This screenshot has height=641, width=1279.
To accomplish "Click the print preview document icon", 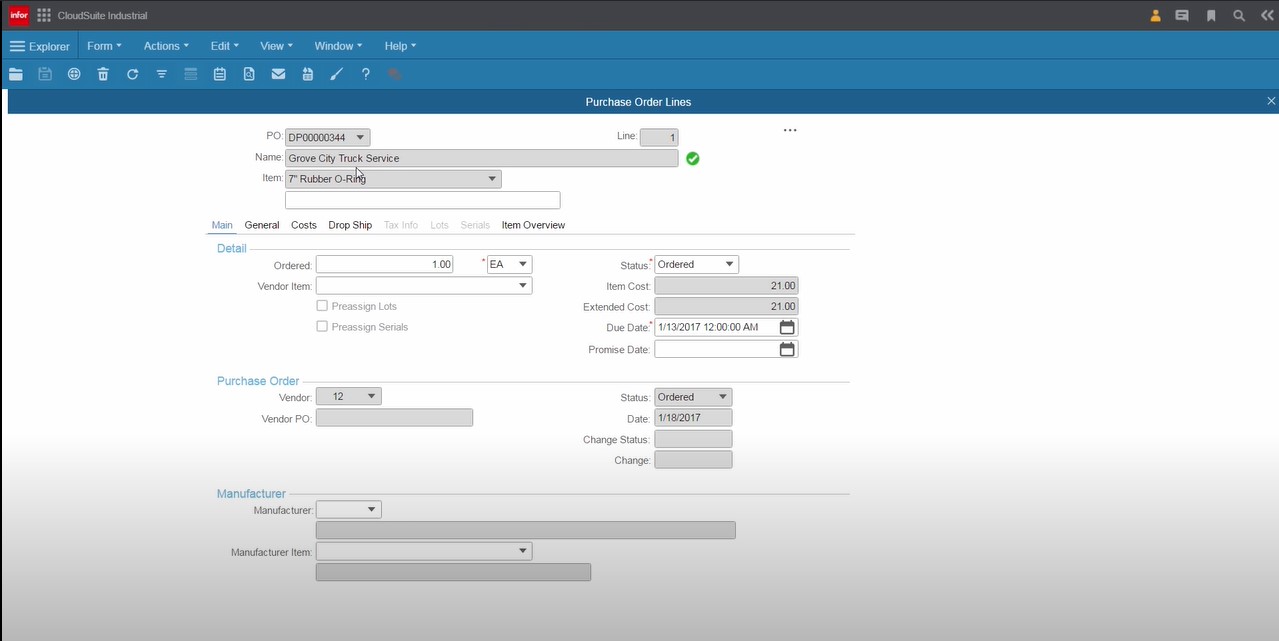I will tap(249, 74).
